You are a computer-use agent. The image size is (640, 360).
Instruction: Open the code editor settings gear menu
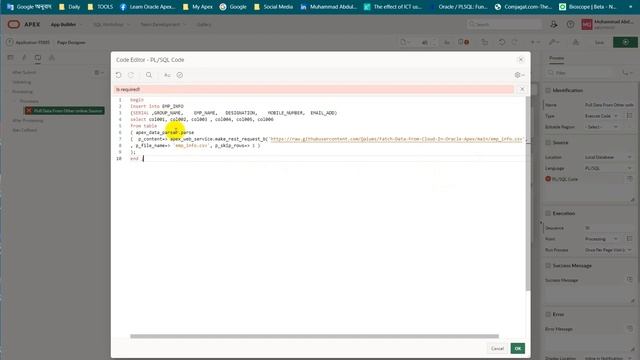519,75
